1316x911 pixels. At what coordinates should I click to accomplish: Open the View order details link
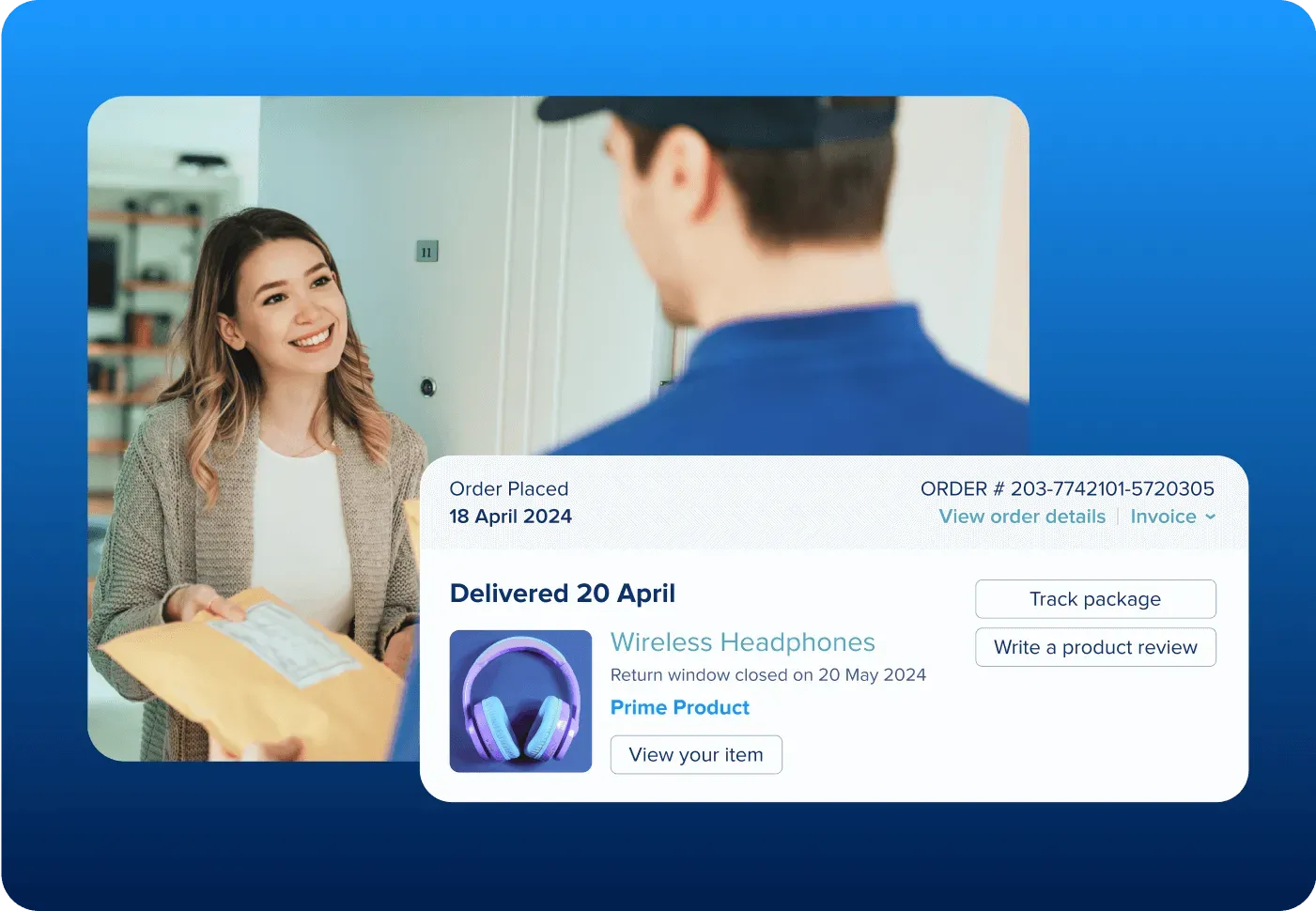pos(1022,517)
